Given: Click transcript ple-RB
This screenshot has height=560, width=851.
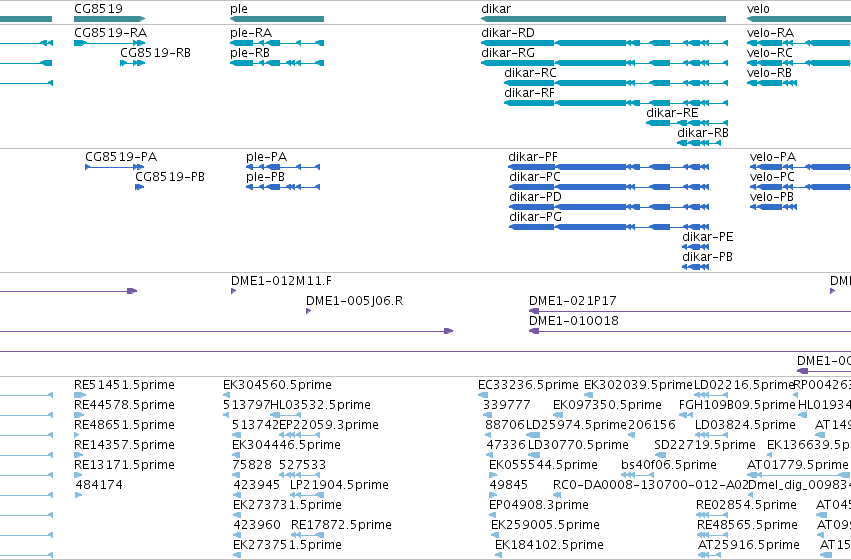Looking at the screenshot, I should pos(277,63).
